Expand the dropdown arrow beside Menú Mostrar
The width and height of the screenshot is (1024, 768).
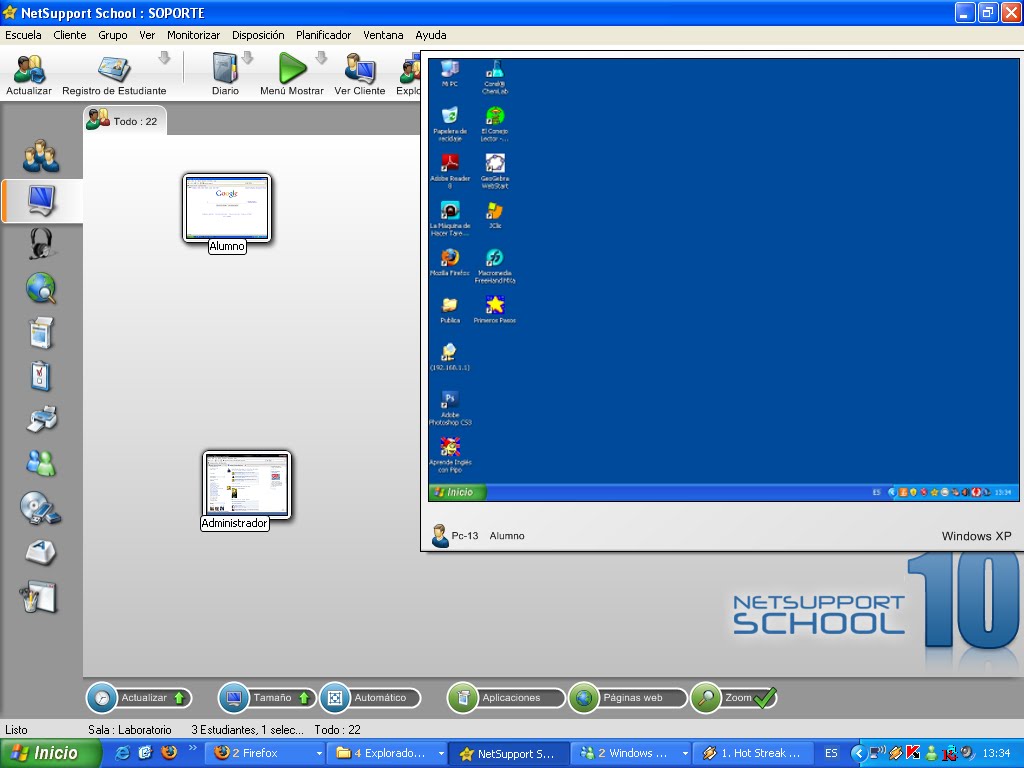point(321,59)
